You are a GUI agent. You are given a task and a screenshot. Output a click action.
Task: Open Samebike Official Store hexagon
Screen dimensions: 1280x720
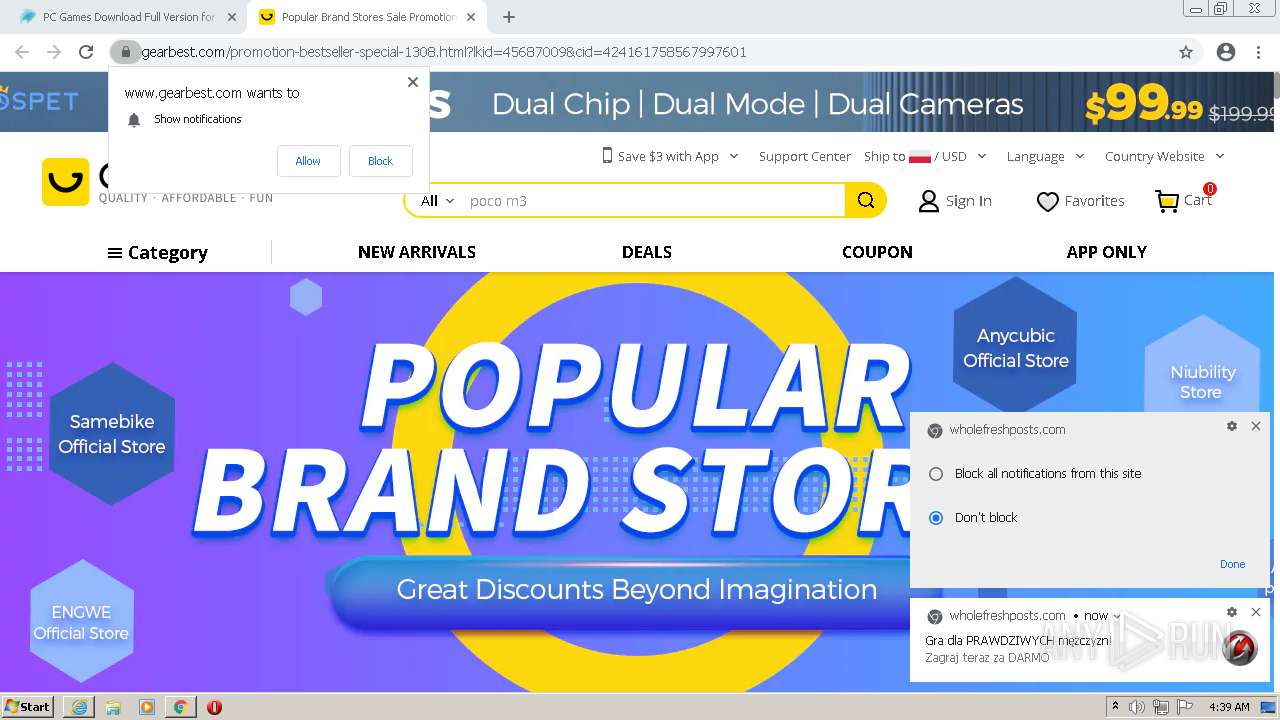112,434
